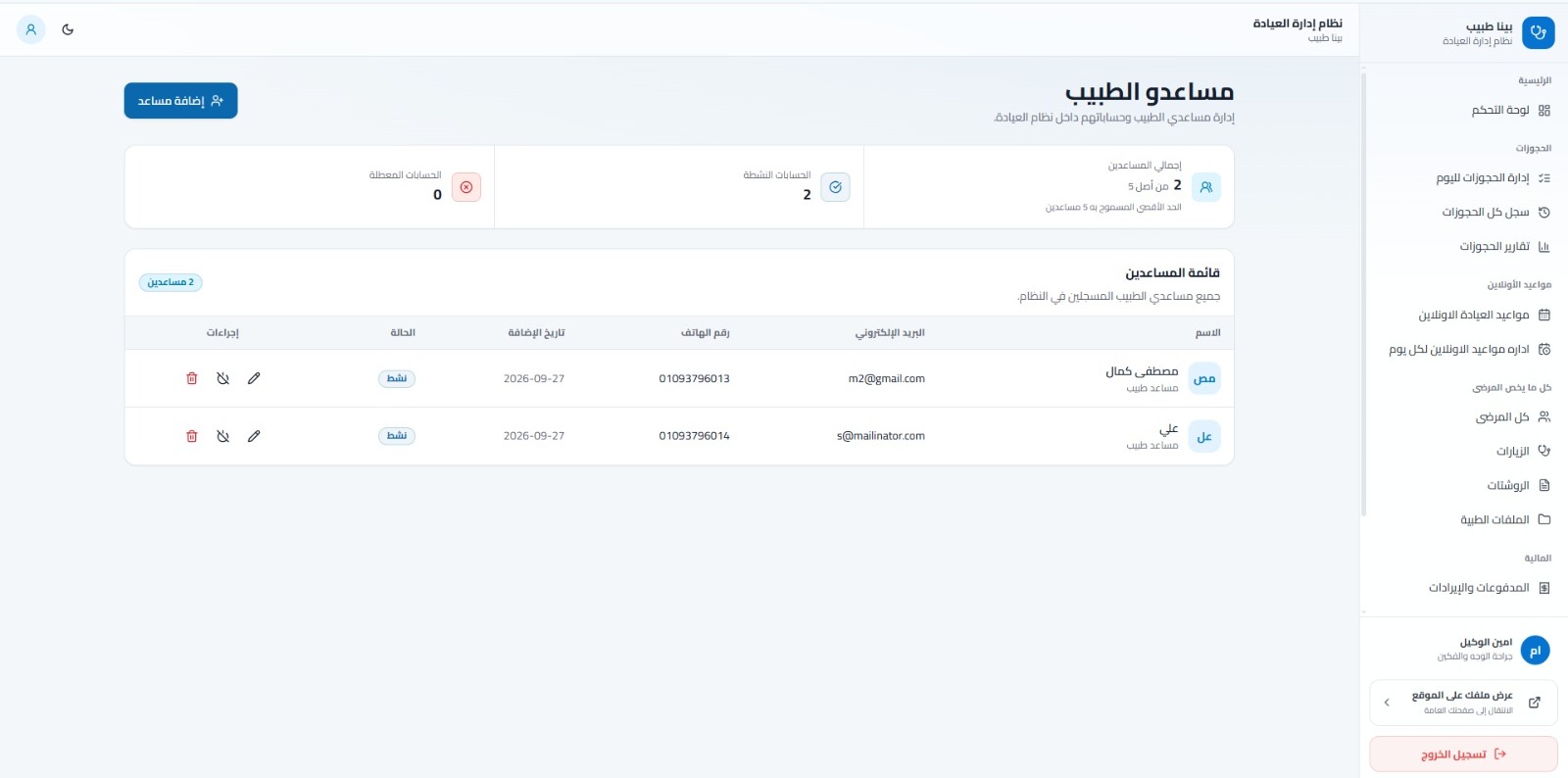Click the date 2026-09-27 in علي row
This screenshot has width=1568, height=778.
click(534, 436)
